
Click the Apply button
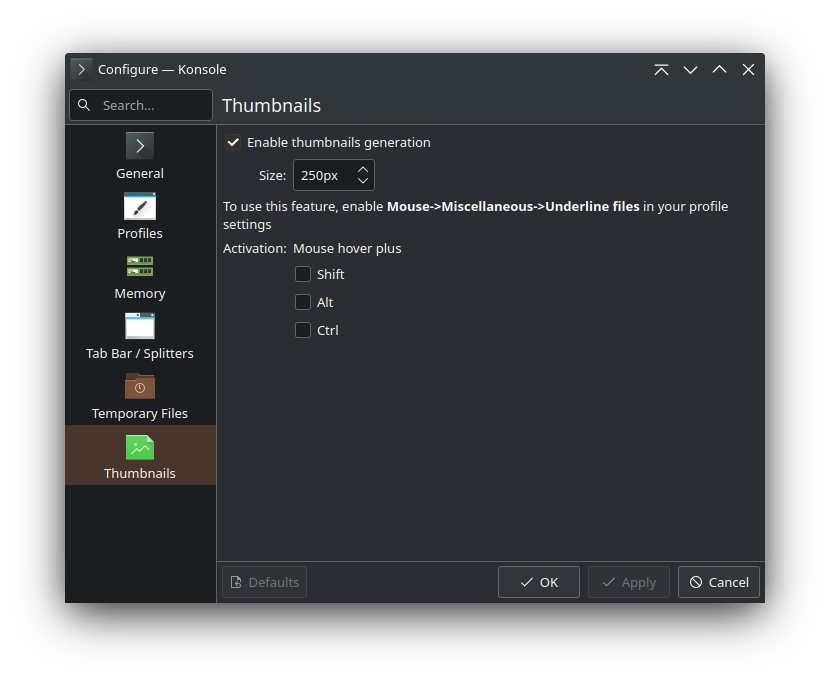tap(628, 582)
